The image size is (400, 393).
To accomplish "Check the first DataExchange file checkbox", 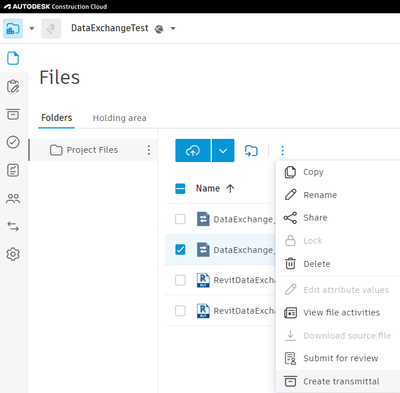I will tap(180, 219).
